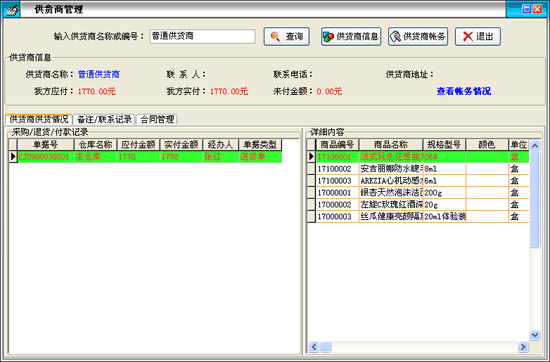Click the 单据号 column header
550x362 pixels.
click(46, 145)
